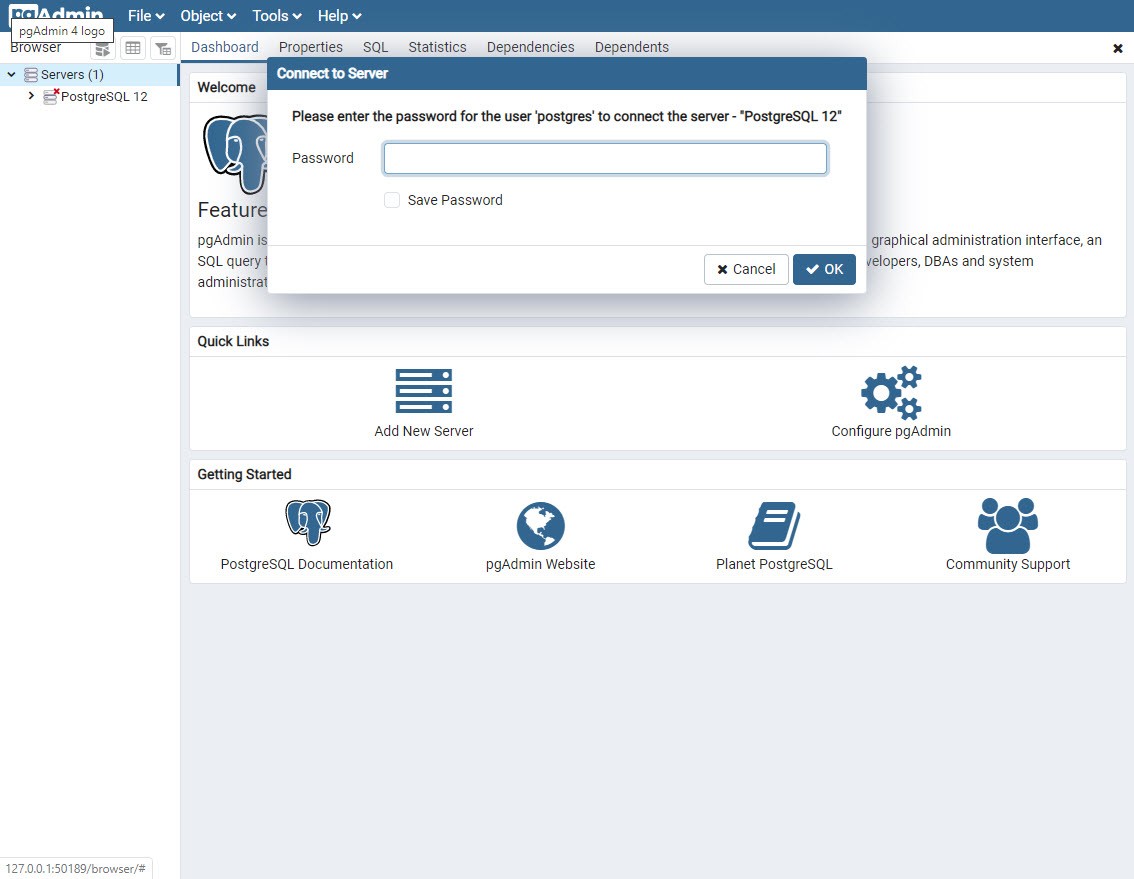The image size is (1134, 879).
Task: Click the Save Password label text
Action: [x=455, y=200]
